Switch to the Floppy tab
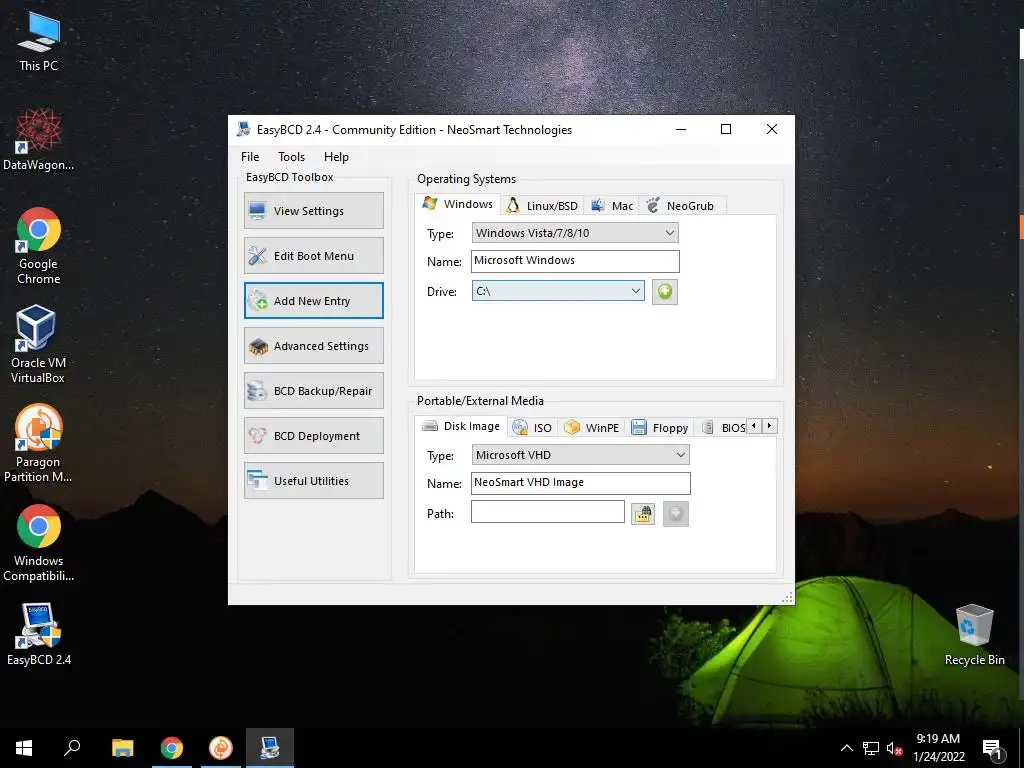Image resolution: width=1024 pixels, height=768 pixels. 660,428
